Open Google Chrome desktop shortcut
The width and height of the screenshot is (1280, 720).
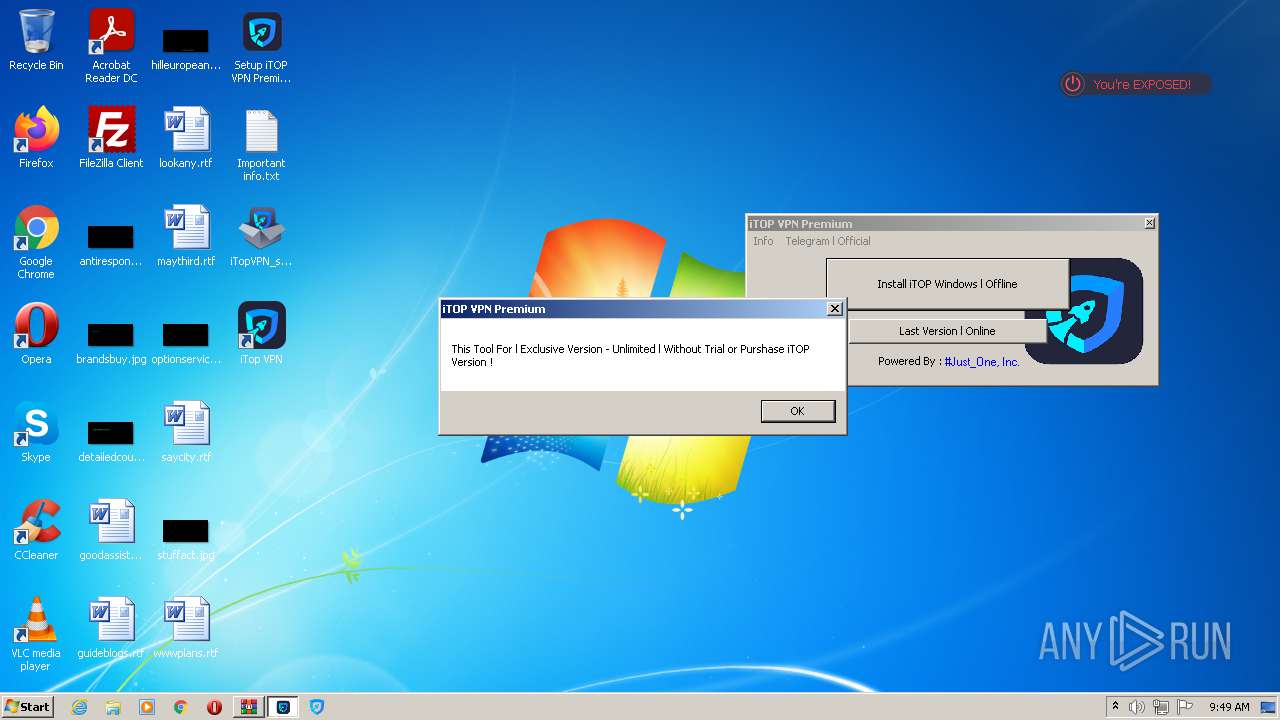point(36,242)
